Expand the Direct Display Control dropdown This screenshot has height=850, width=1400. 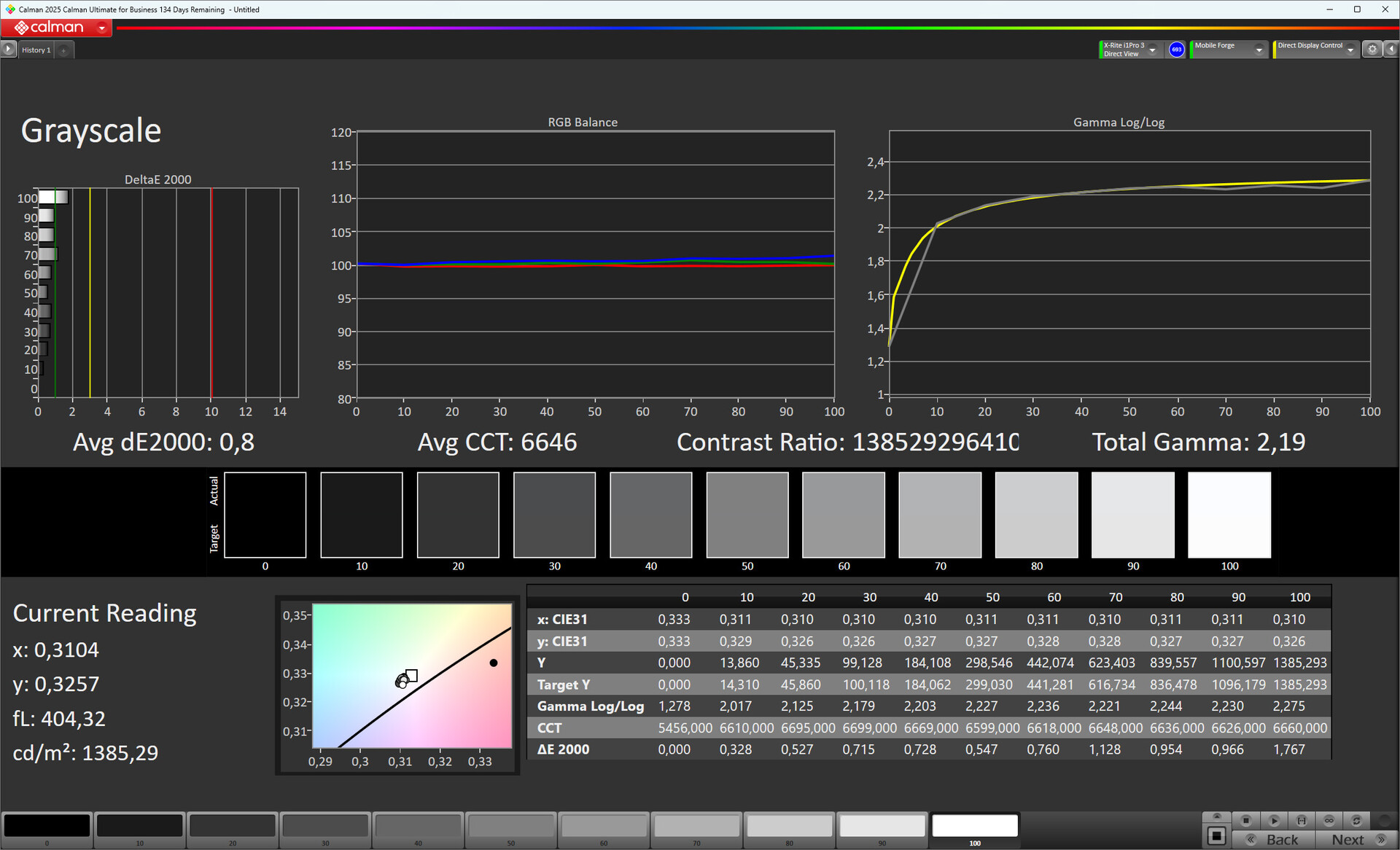1350,50
